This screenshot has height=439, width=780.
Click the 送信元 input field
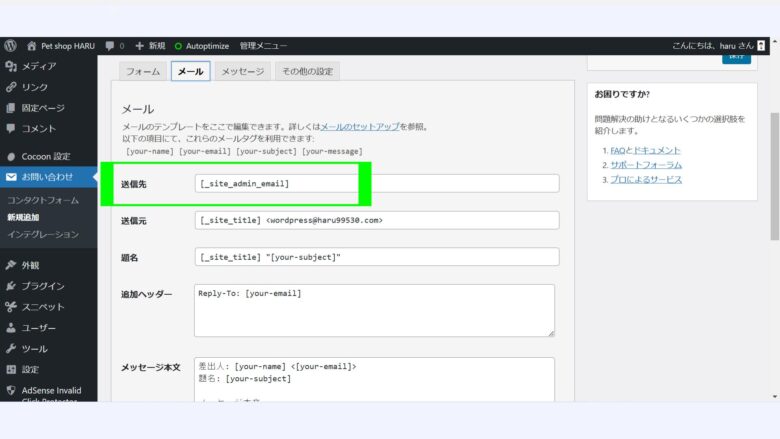click(377, 220)
